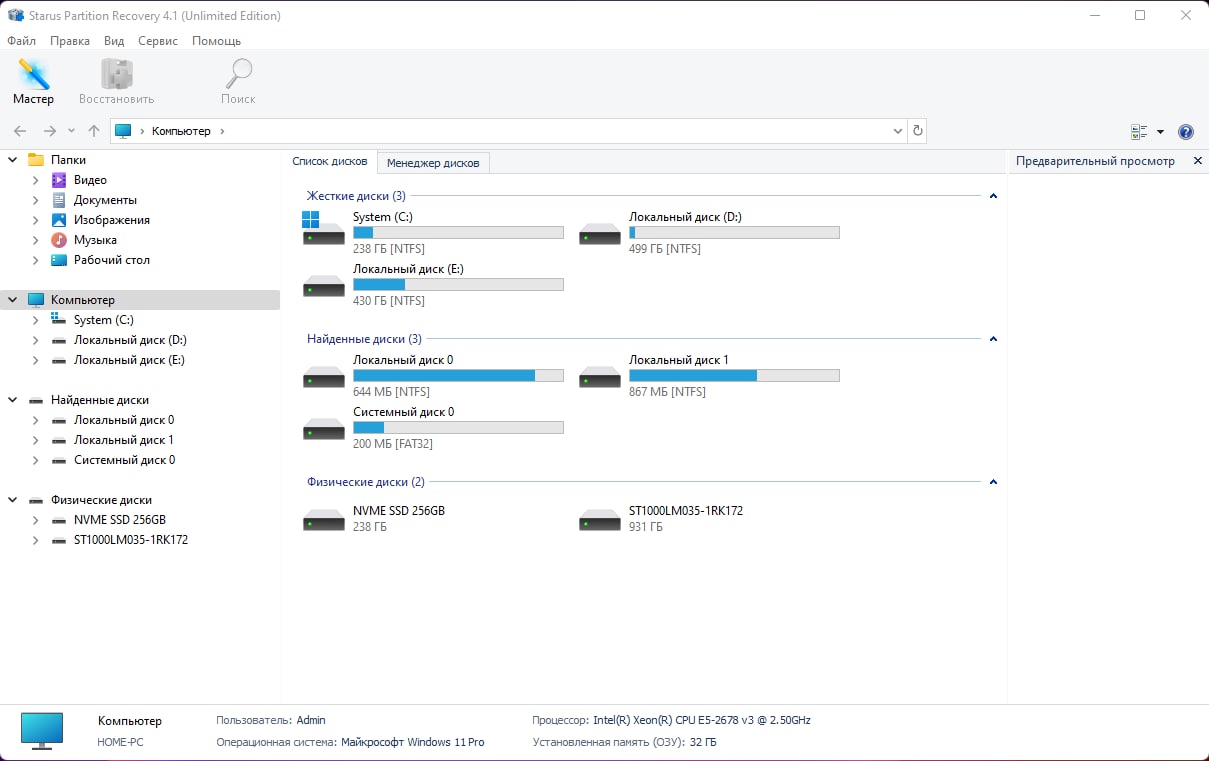Open the help question mark icon
The image size is (1209, 761).
(x=1186, y=132)
